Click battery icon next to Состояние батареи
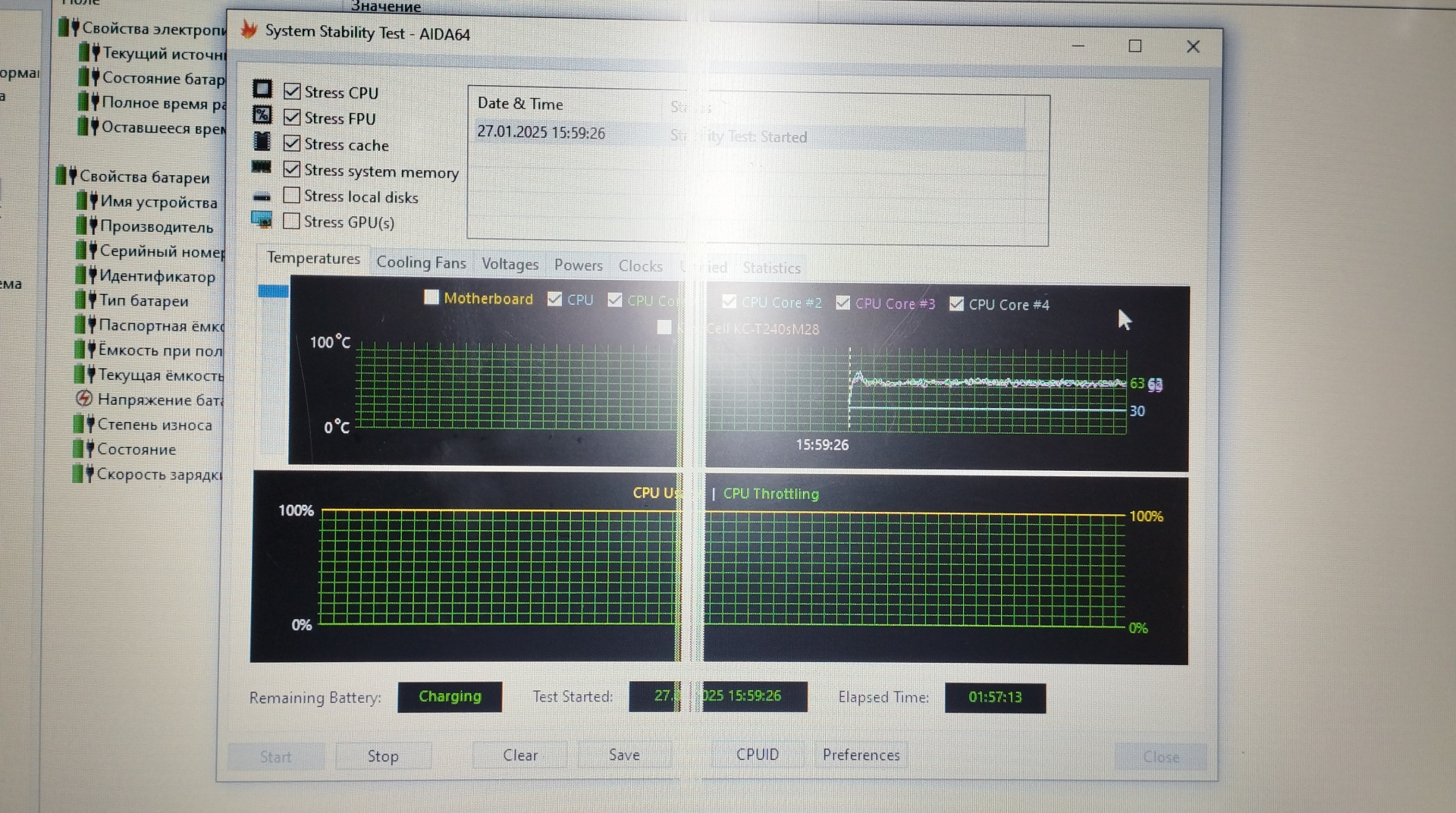 89,77
